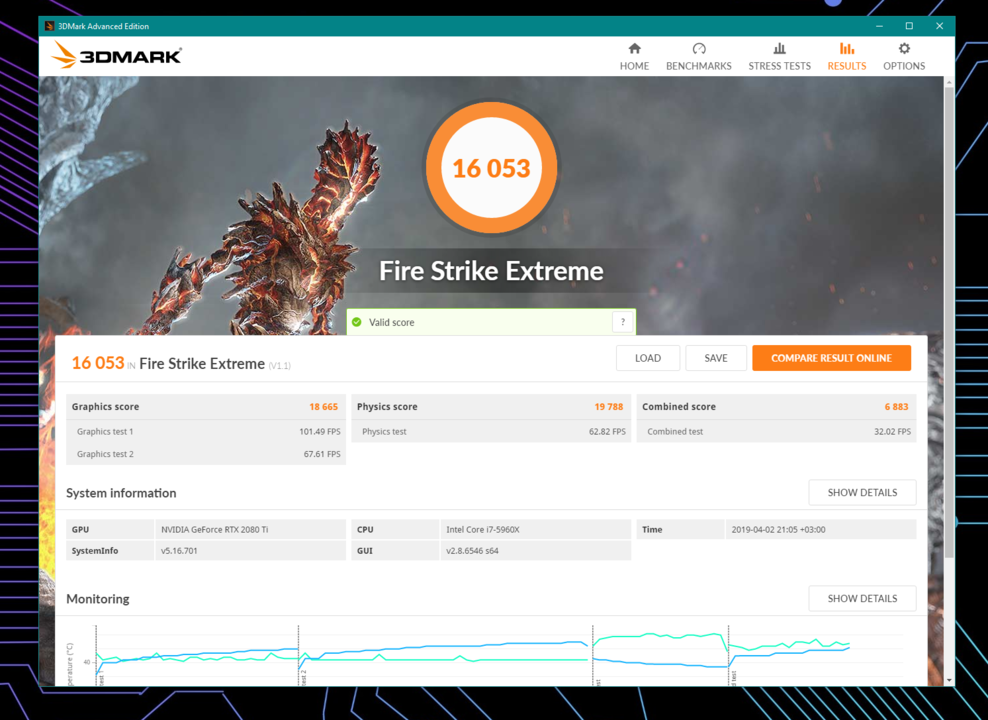
Task: Click SystemInfo version v5.16.701
Action: [179, 551]
